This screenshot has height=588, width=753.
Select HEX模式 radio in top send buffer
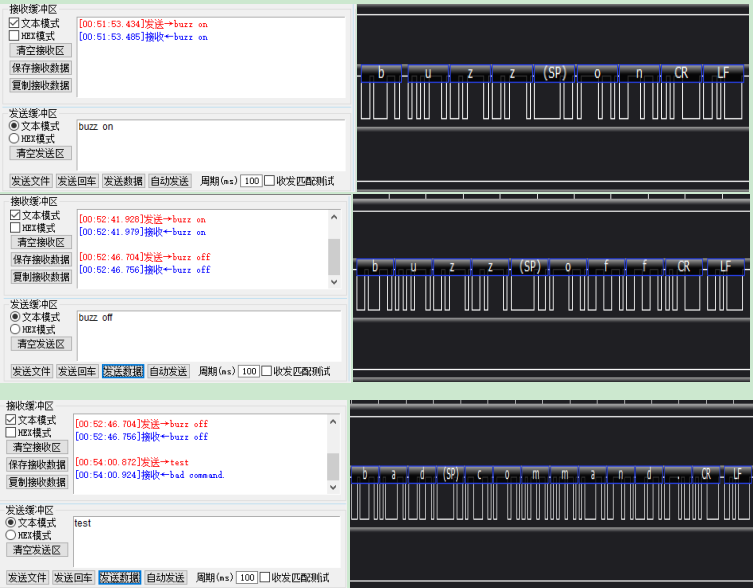(x=14, y=139)
